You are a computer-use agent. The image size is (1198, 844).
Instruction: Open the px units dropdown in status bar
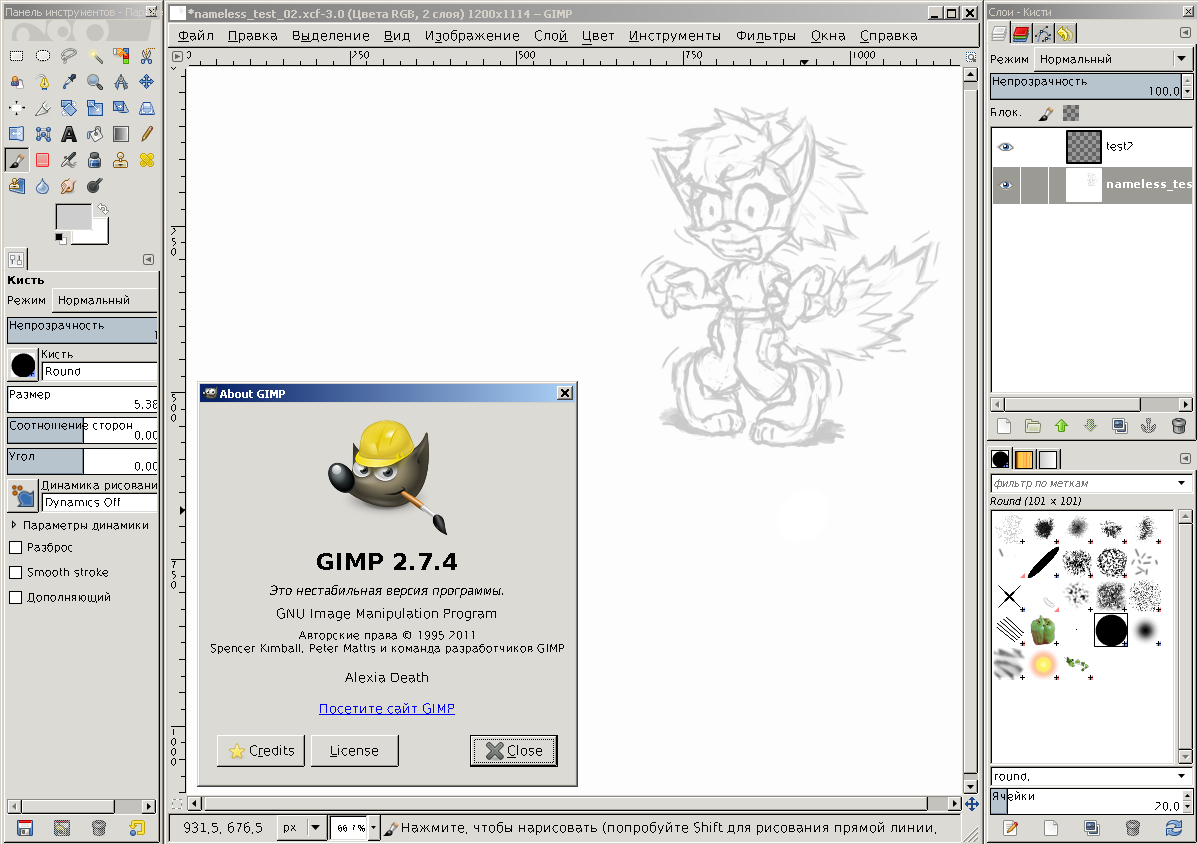[x=300, y=827]
